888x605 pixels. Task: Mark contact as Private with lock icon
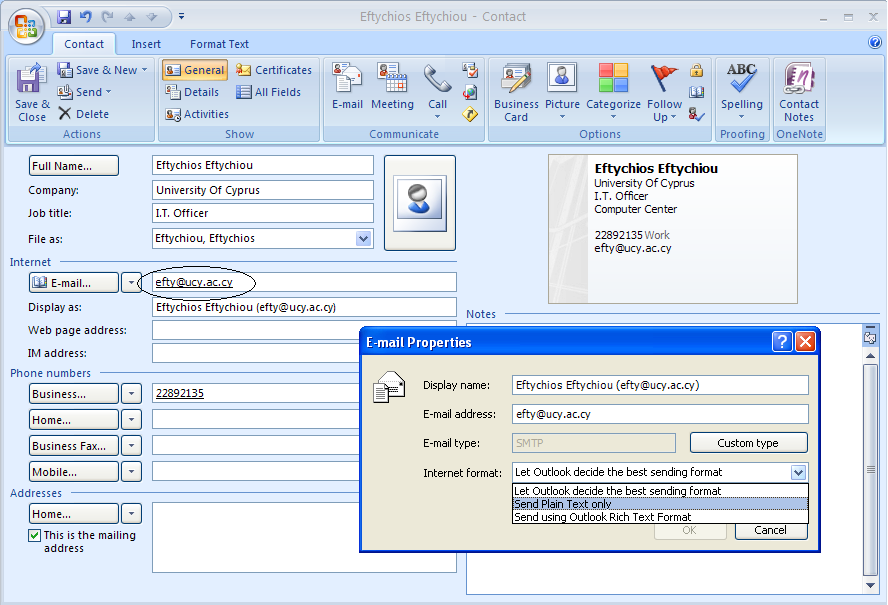pos(697,70)
